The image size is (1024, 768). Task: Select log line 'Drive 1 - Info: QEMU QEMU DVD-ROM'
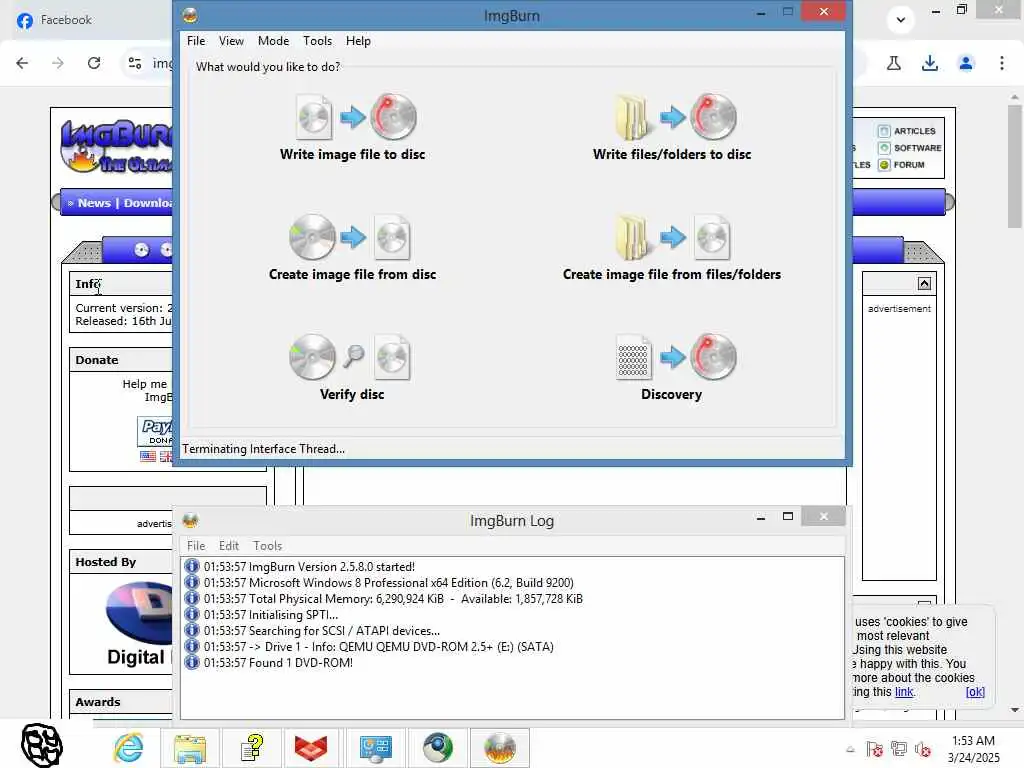pos(378,647)
